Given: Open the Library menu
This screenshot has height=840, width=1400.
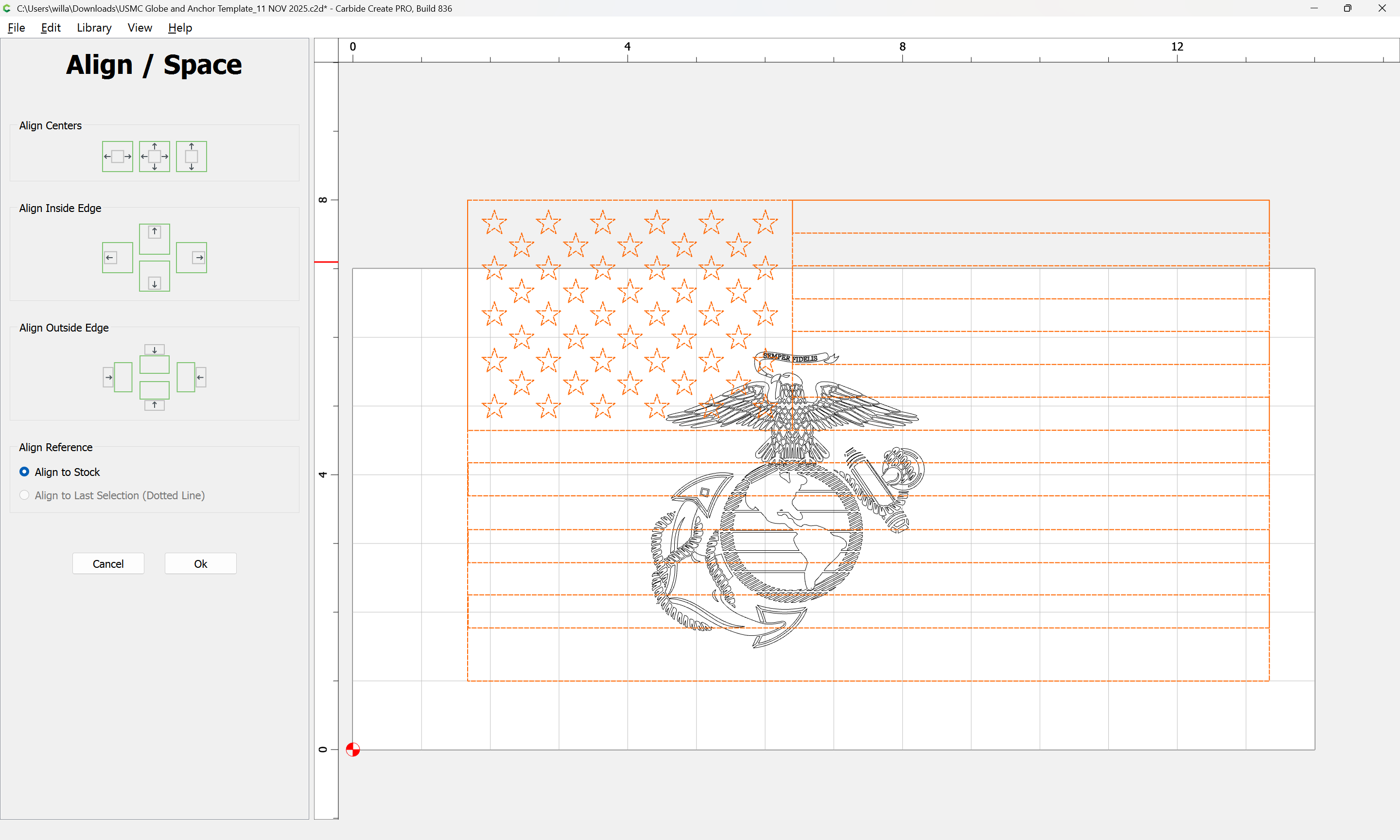Looking at the screenshot, I should click(94, 28).
